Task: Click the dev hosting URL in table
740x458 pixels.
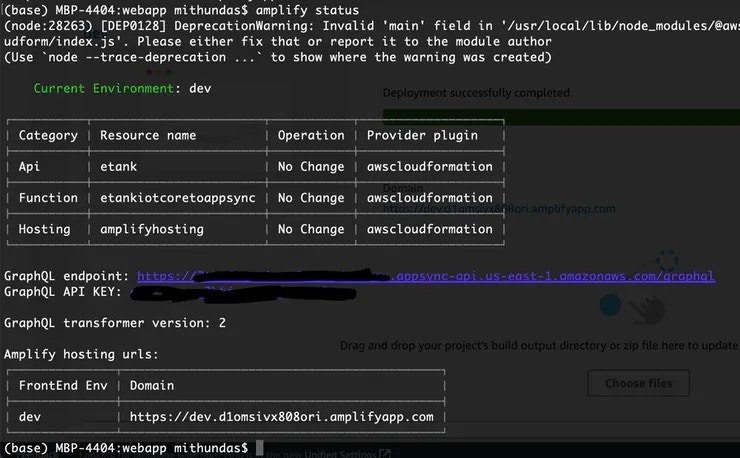Action: pyautogui.click(x=281, y=417)
